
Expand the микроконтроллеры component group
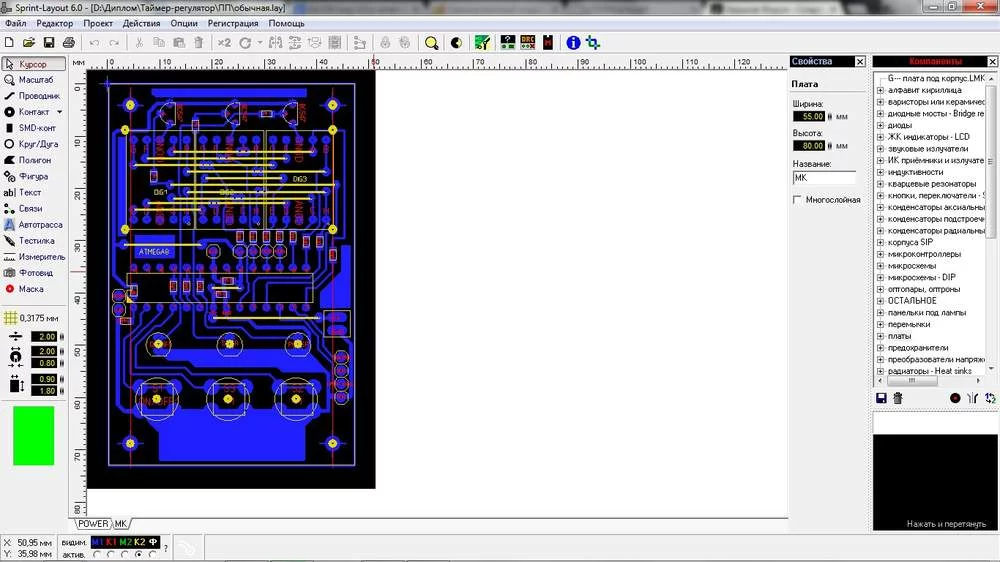pyautogui.click(x=880, y=254)
